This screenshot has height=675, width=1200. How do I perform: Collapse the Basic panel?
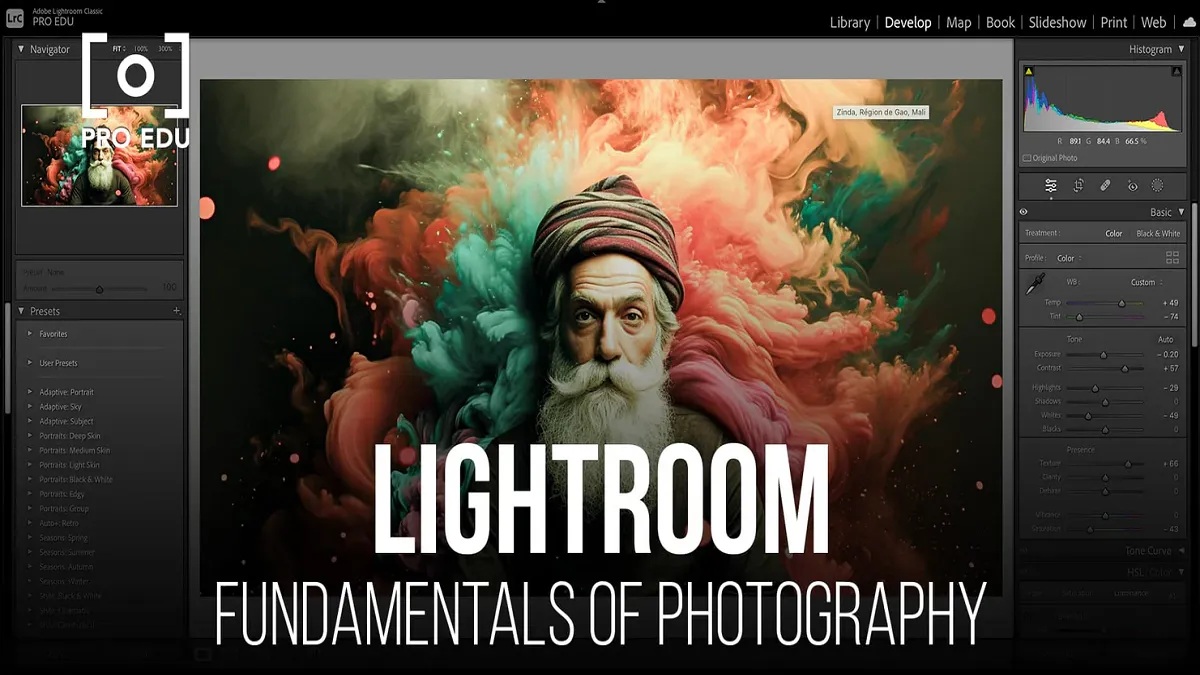[x=1181, y=212]
